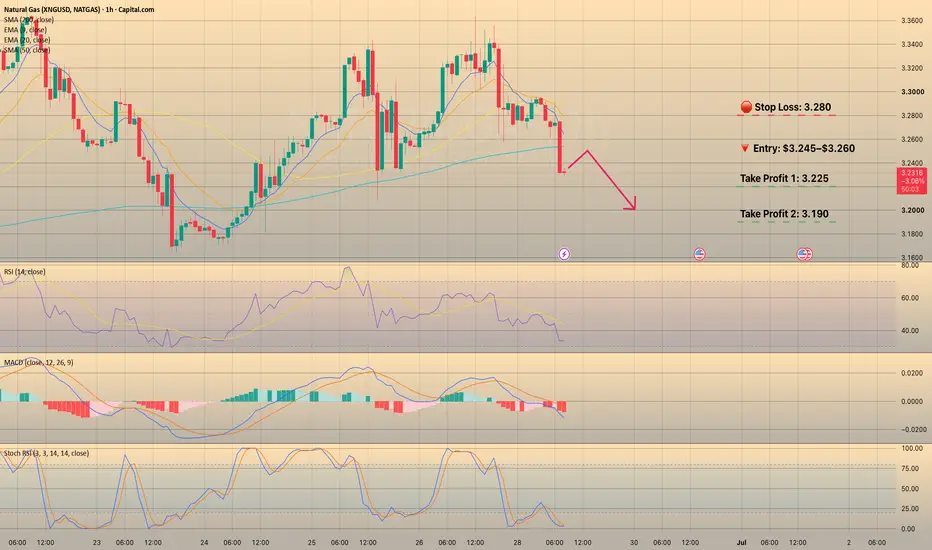Click the MACD (close, 12, 26, 9) label

(x=39, y=362)
